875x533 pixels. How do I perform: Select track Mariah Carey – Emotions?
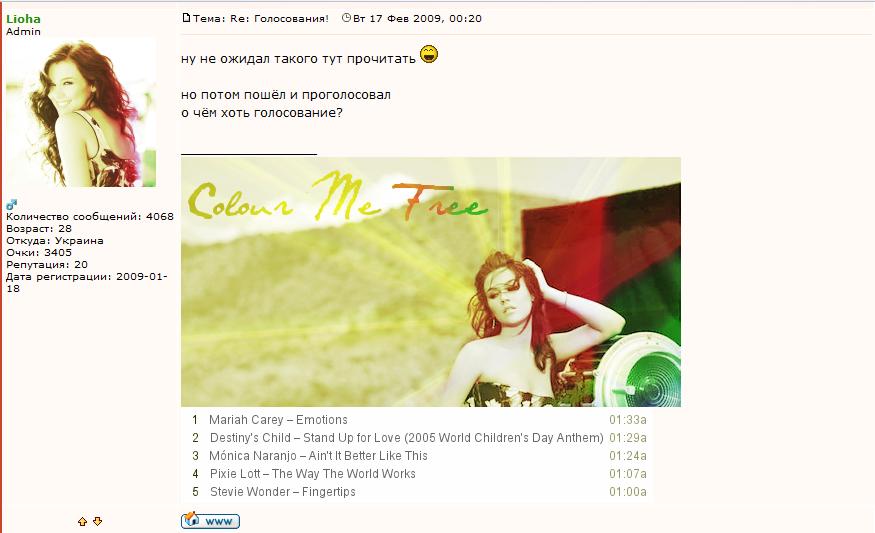pos(278,420)
